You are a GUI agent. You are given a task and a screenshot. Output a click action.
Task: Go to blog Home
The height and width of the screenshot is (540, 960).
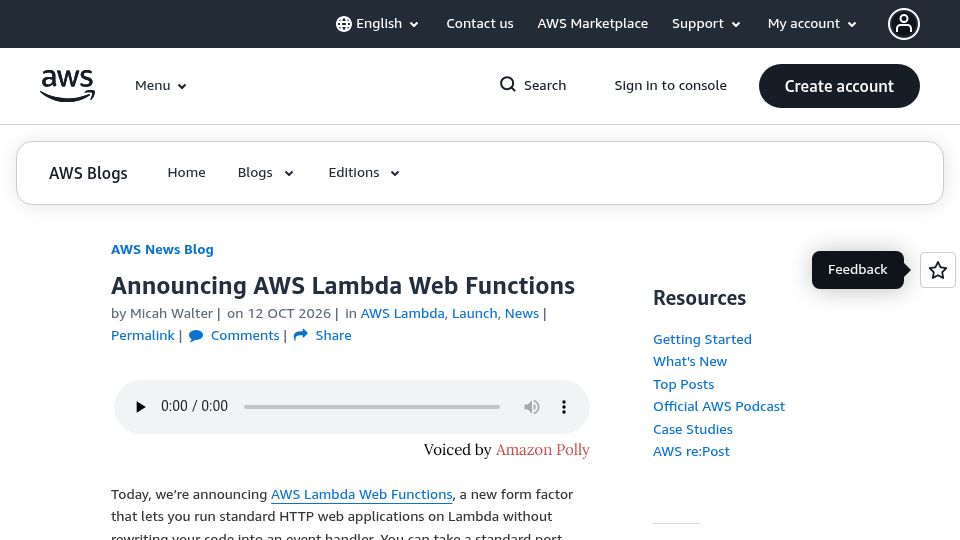tap(186, 173)
